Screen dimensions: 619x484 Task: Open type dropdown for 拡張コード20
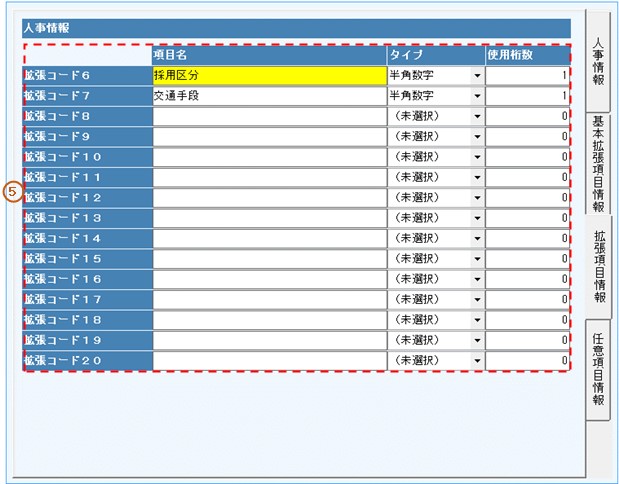tap(477, 360)
